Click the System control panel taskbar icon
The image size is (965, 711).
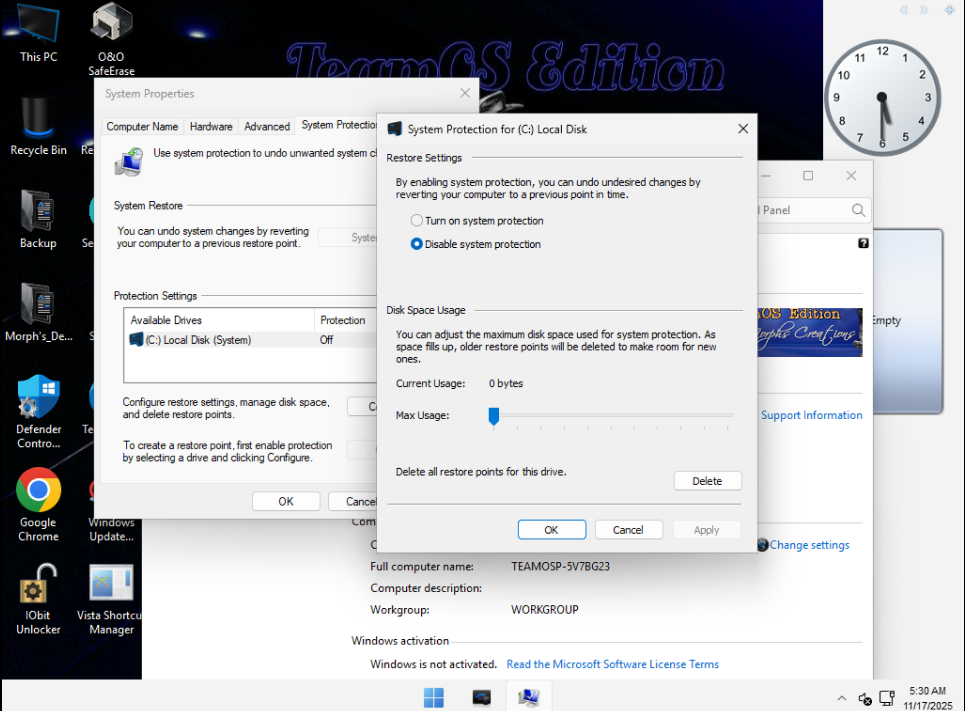529,697
